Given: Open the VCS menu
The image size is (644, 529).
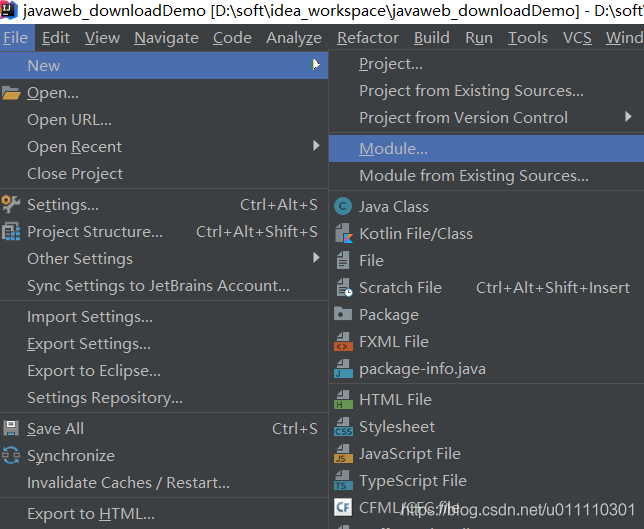Looking at the screenshot, I should point(577,38).
